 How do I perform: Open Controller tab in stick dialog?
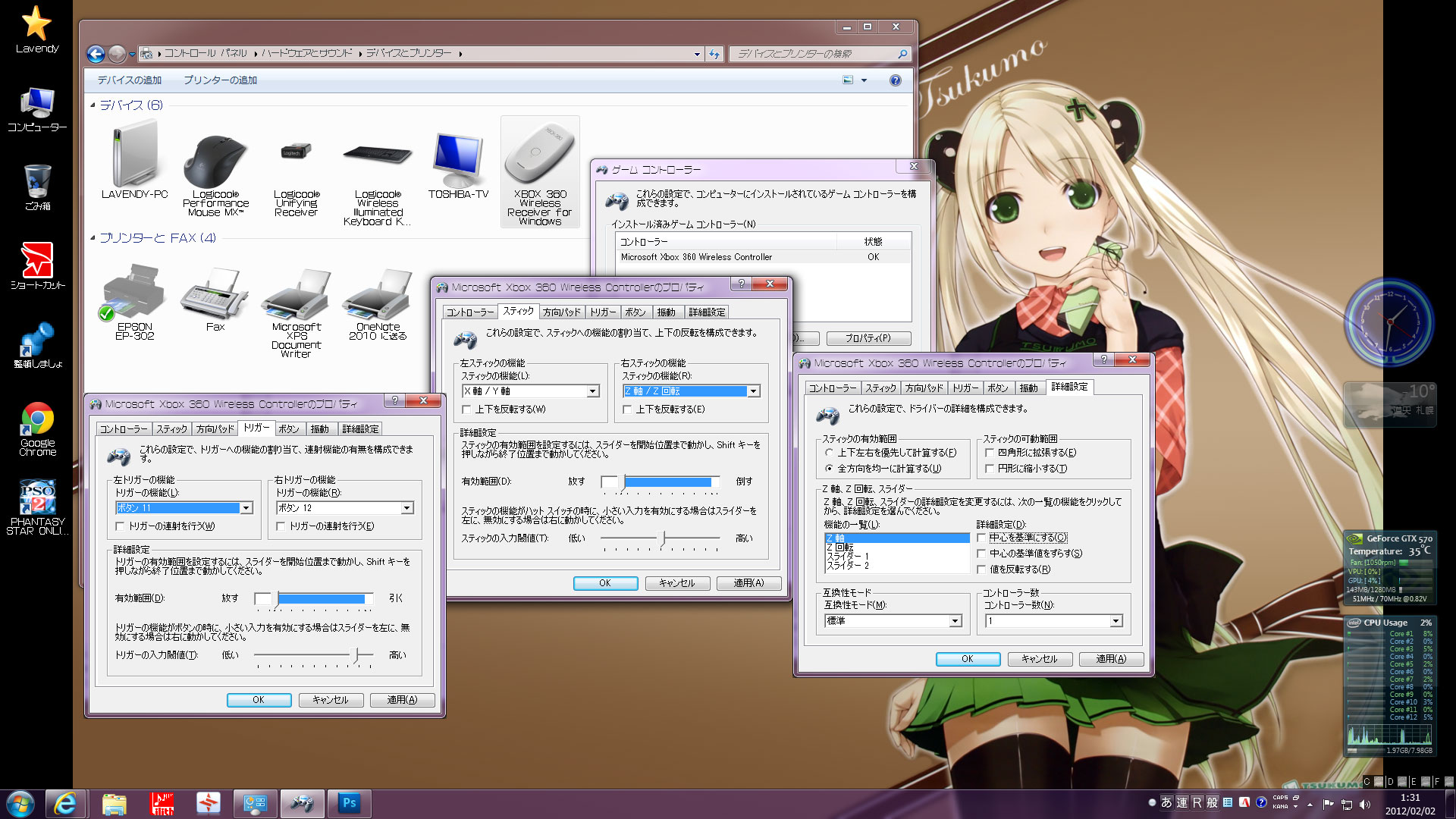[470, 312]
